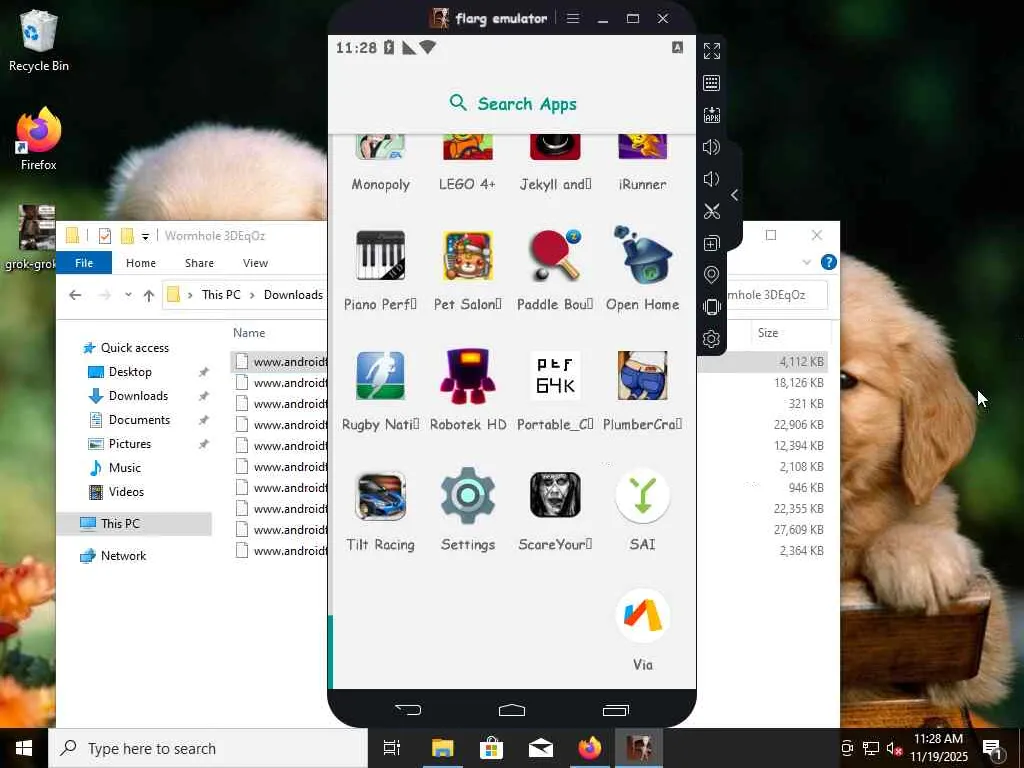
Task: Open the SAI app
Action: (x=643, y=511)
